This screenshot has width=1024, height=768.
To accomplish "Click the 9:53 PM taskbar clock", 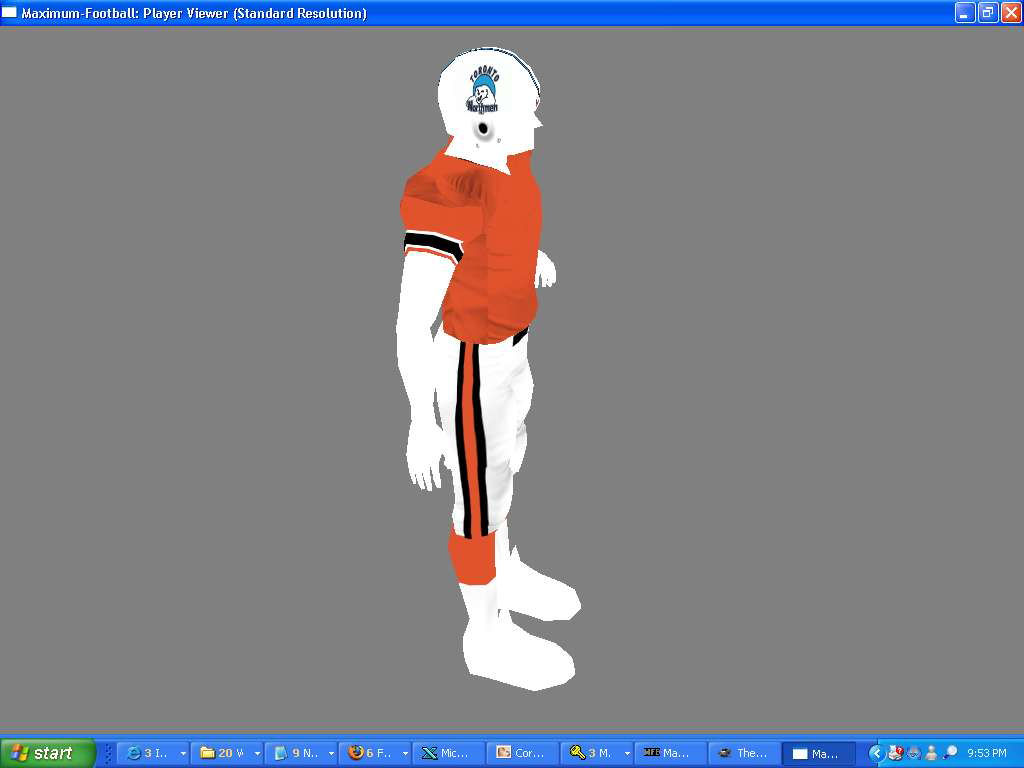I will (x=987, y=753).
